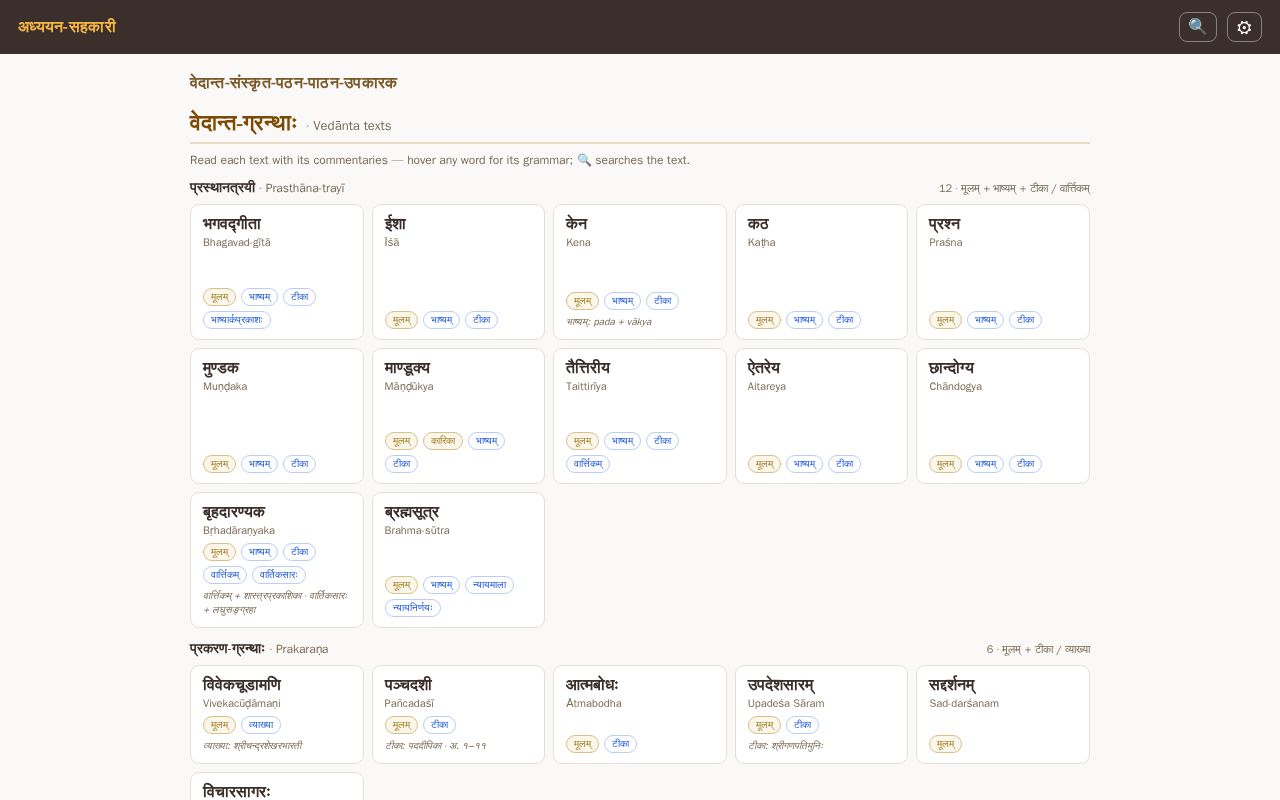This screenshot has width=1280, height=800.
Task: Select the कारिका chip on the Māṇḍūkya card
Action: (443, 441)
